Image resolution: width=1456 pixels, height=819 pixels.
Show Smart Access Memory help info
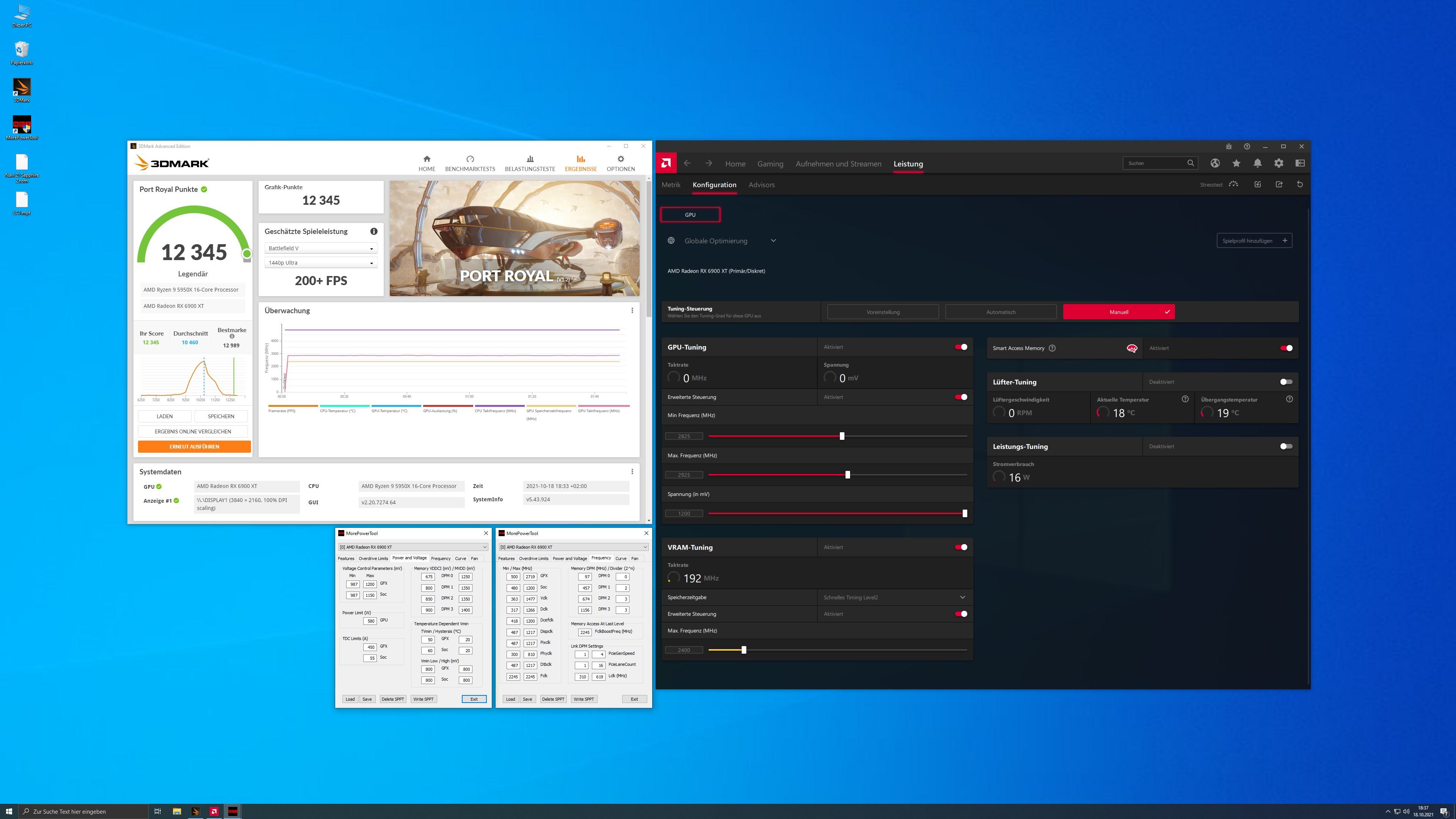click(1052, 348)
